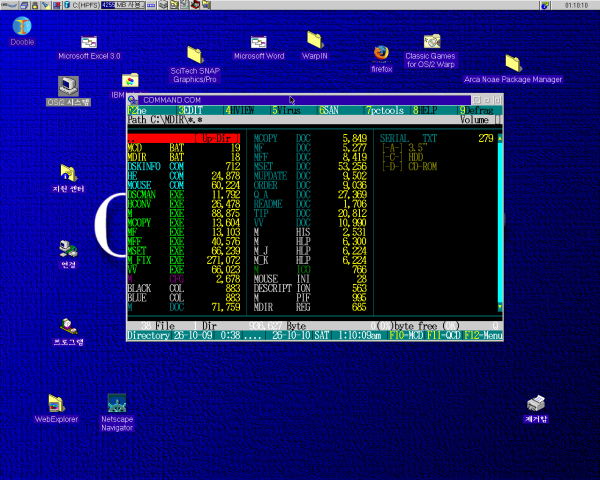Select the README DOC file row
This screenshot has width=600, height=480.
[x=310, y=204]
